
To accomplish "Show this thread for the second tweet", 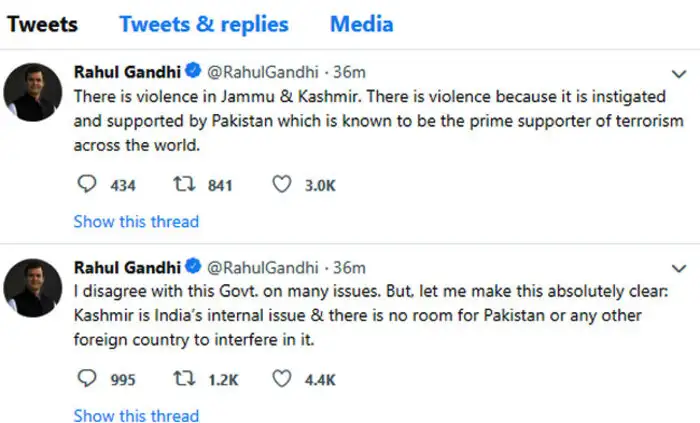I will click(136, 415).
